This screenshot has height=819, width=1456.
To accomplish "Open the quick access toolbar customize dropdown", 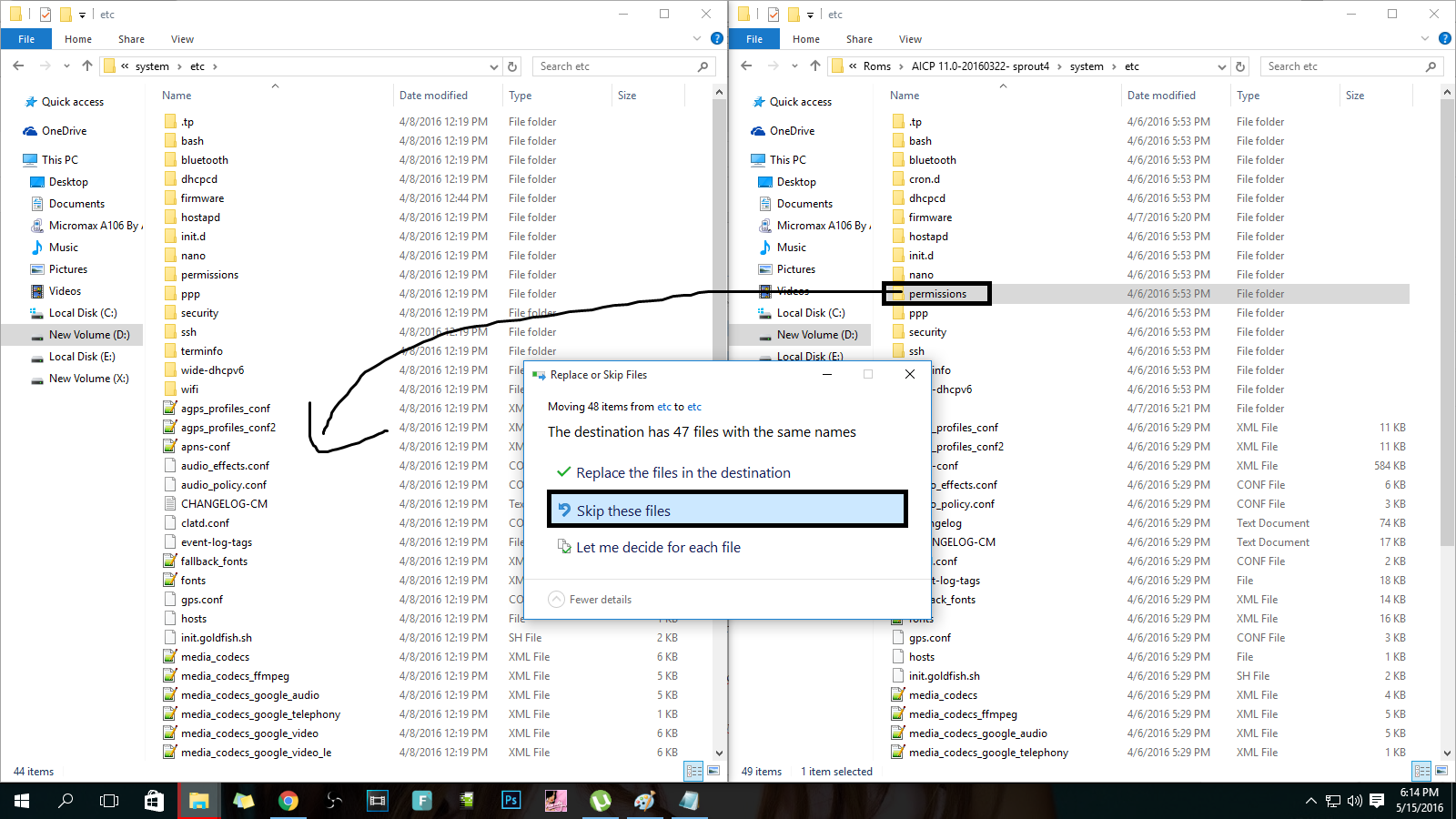I will (x=80, y=14).
